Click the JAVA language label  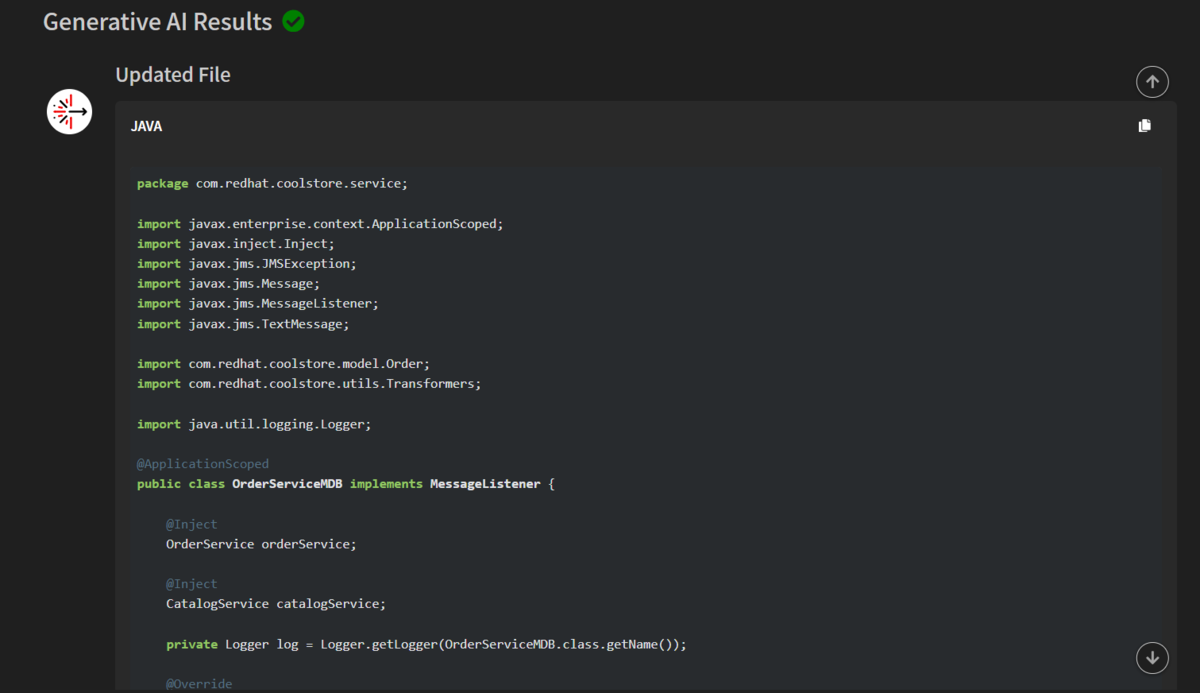point(146,127)
